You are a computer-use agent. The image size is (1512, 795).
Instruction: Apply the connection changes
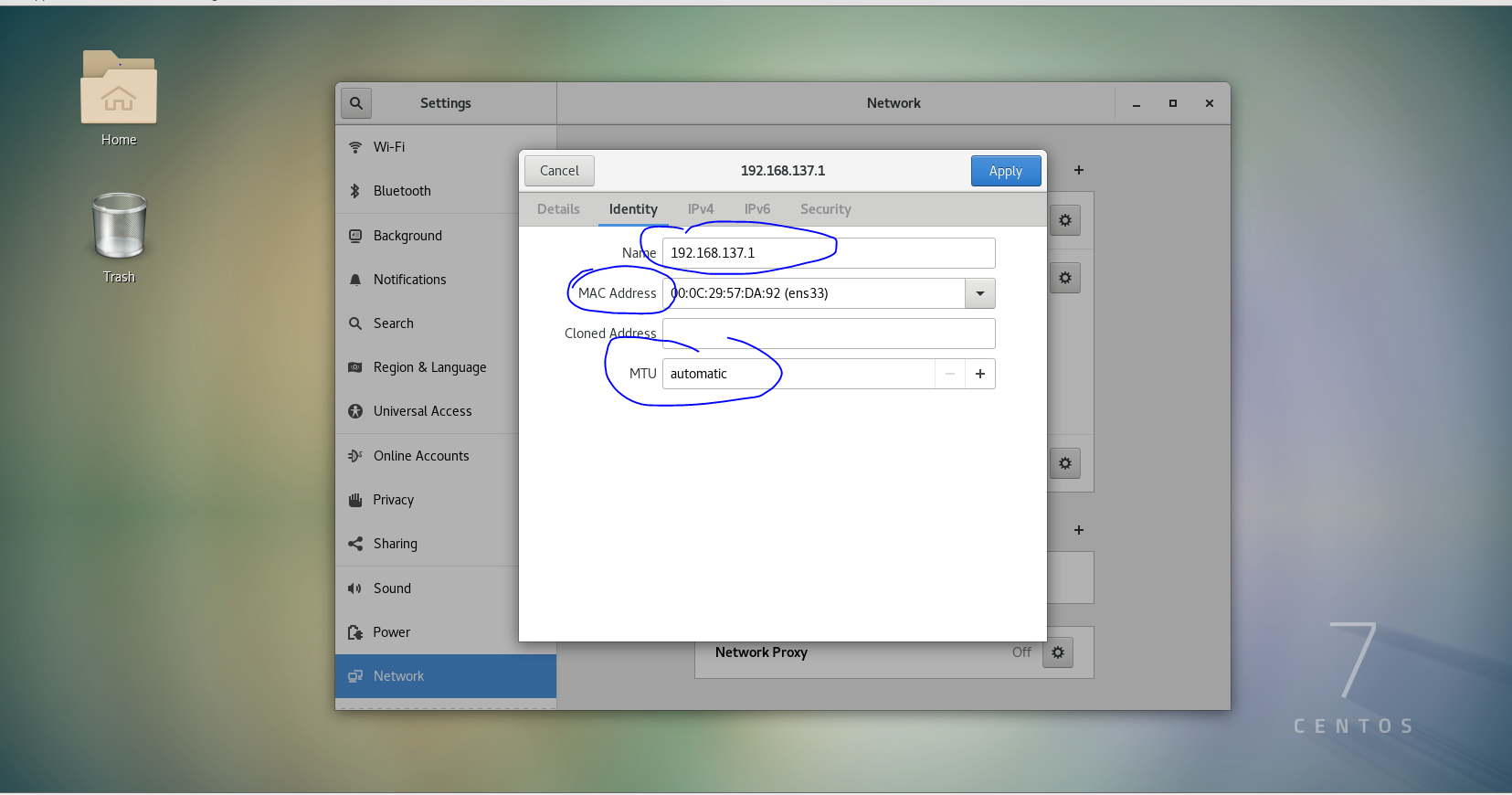tap(1006, 171)
